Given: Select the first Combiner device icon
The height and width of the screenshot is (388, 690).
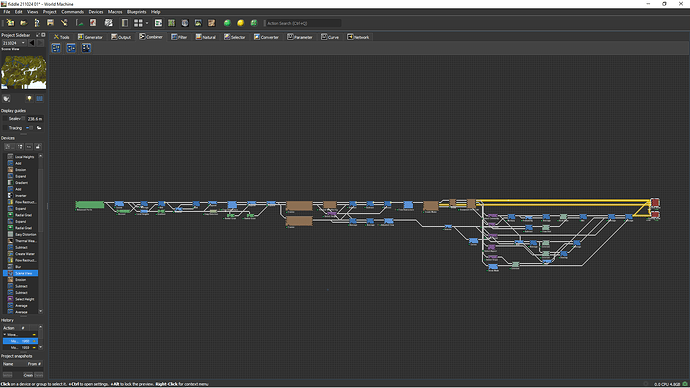Looking at the screenshot, I should [56, 48].
